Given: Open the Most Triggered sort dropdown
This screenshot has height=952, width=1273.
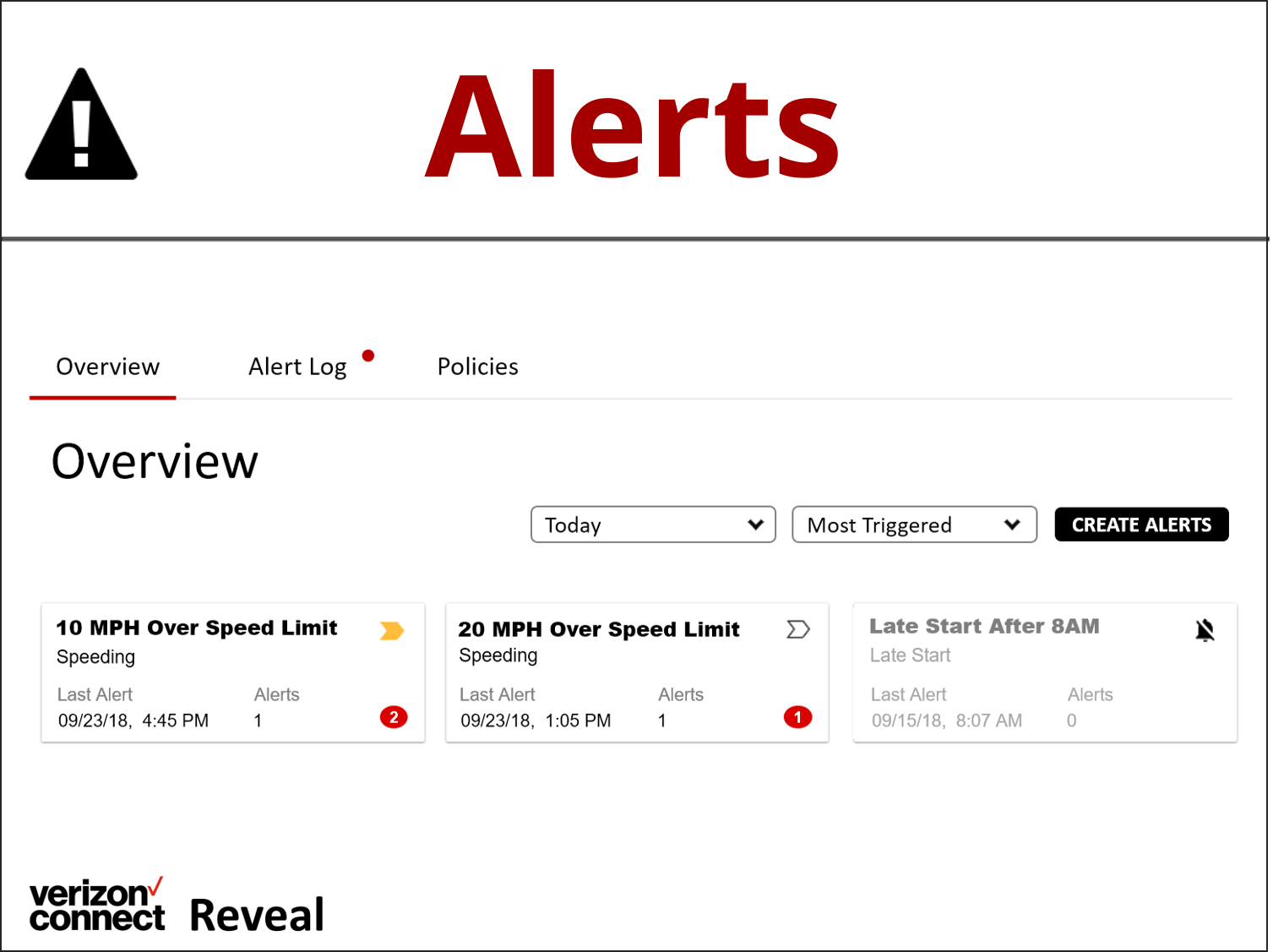Looking at the screenshot, I should 914,525.
